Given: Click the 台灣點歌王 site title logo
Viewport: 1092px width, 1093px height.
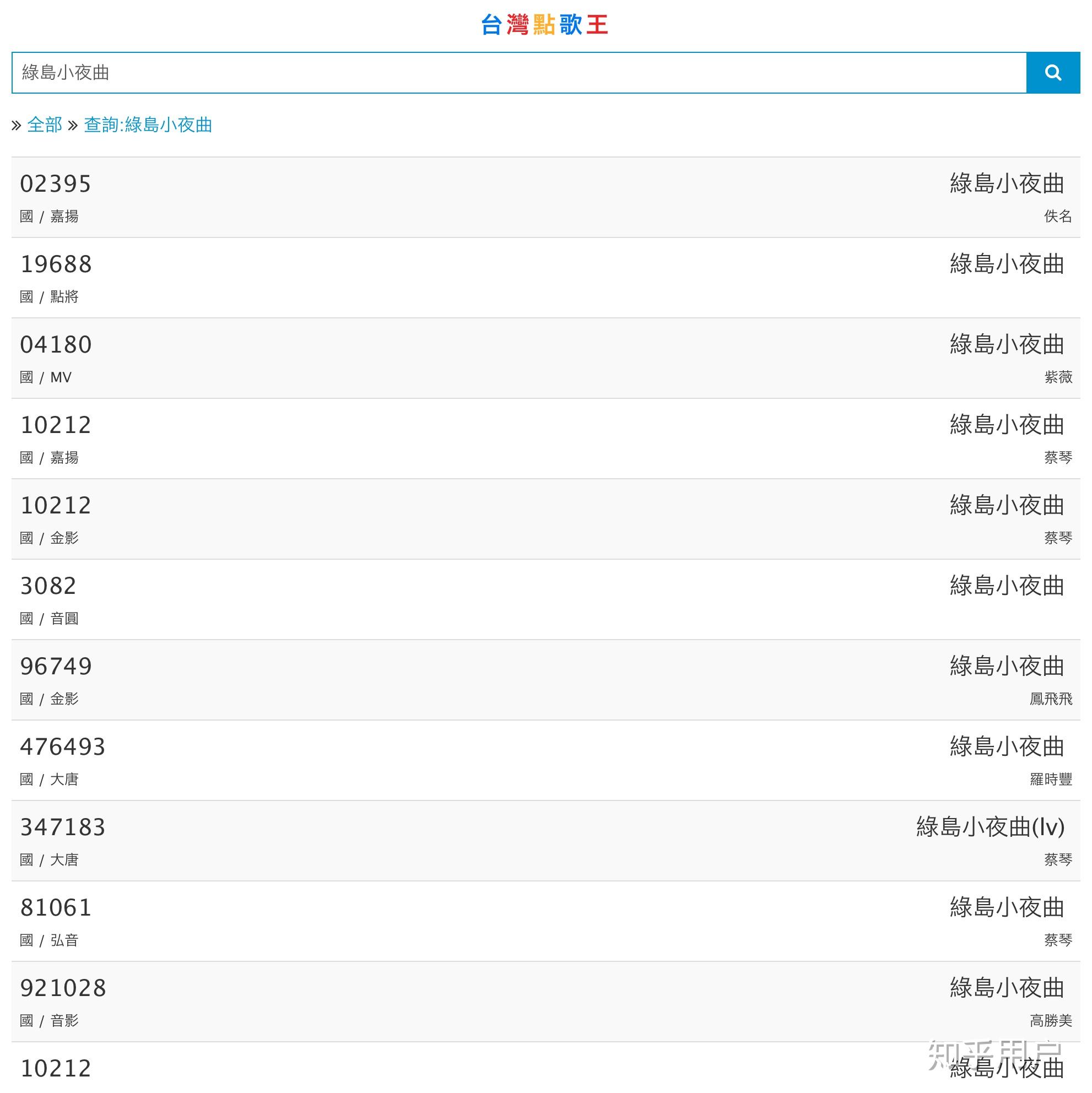Looking at the screenshot, I should pos(544,25).
